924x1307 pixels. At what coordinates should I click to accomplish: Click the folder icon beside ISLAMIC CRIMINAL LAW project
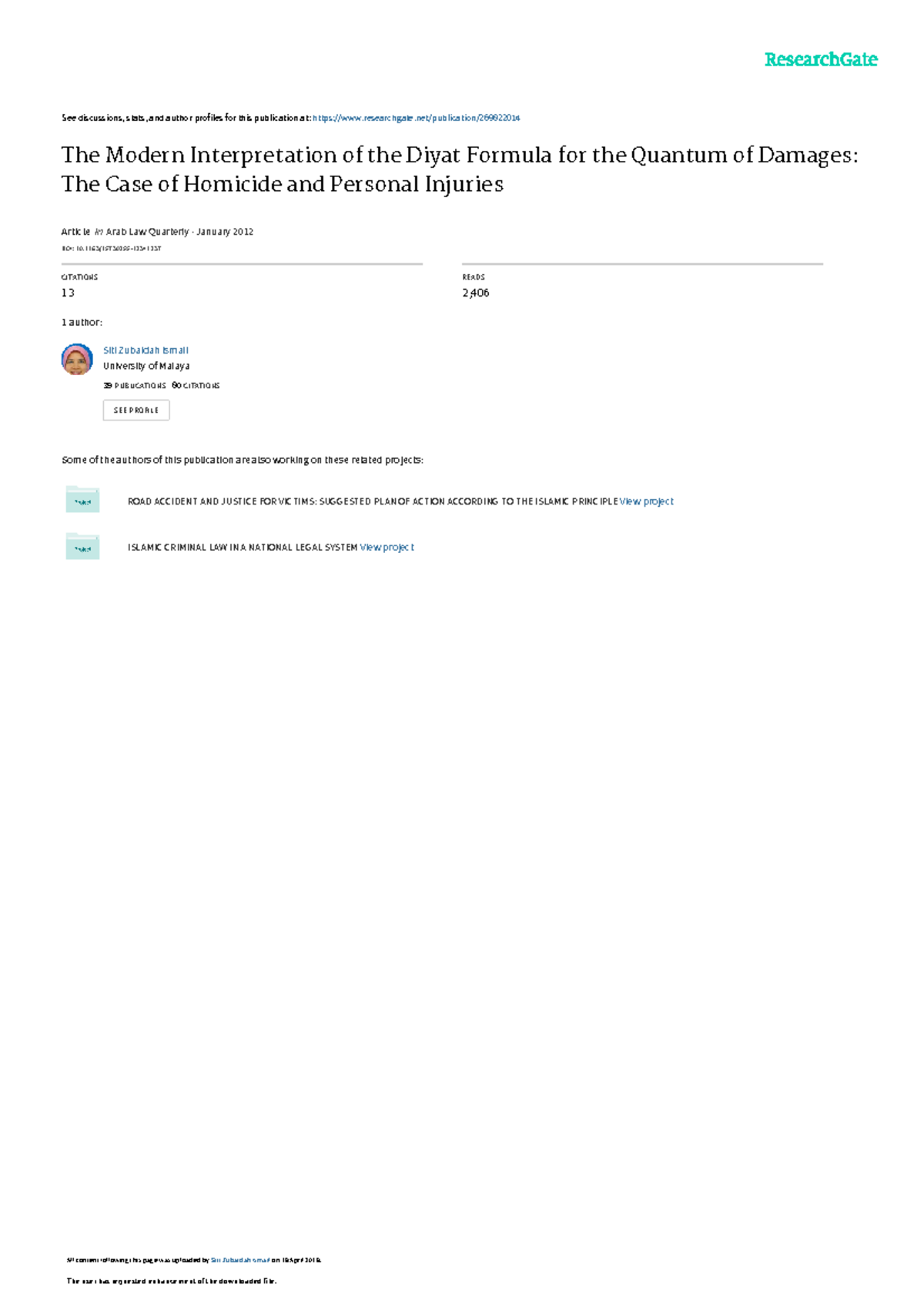82,546
